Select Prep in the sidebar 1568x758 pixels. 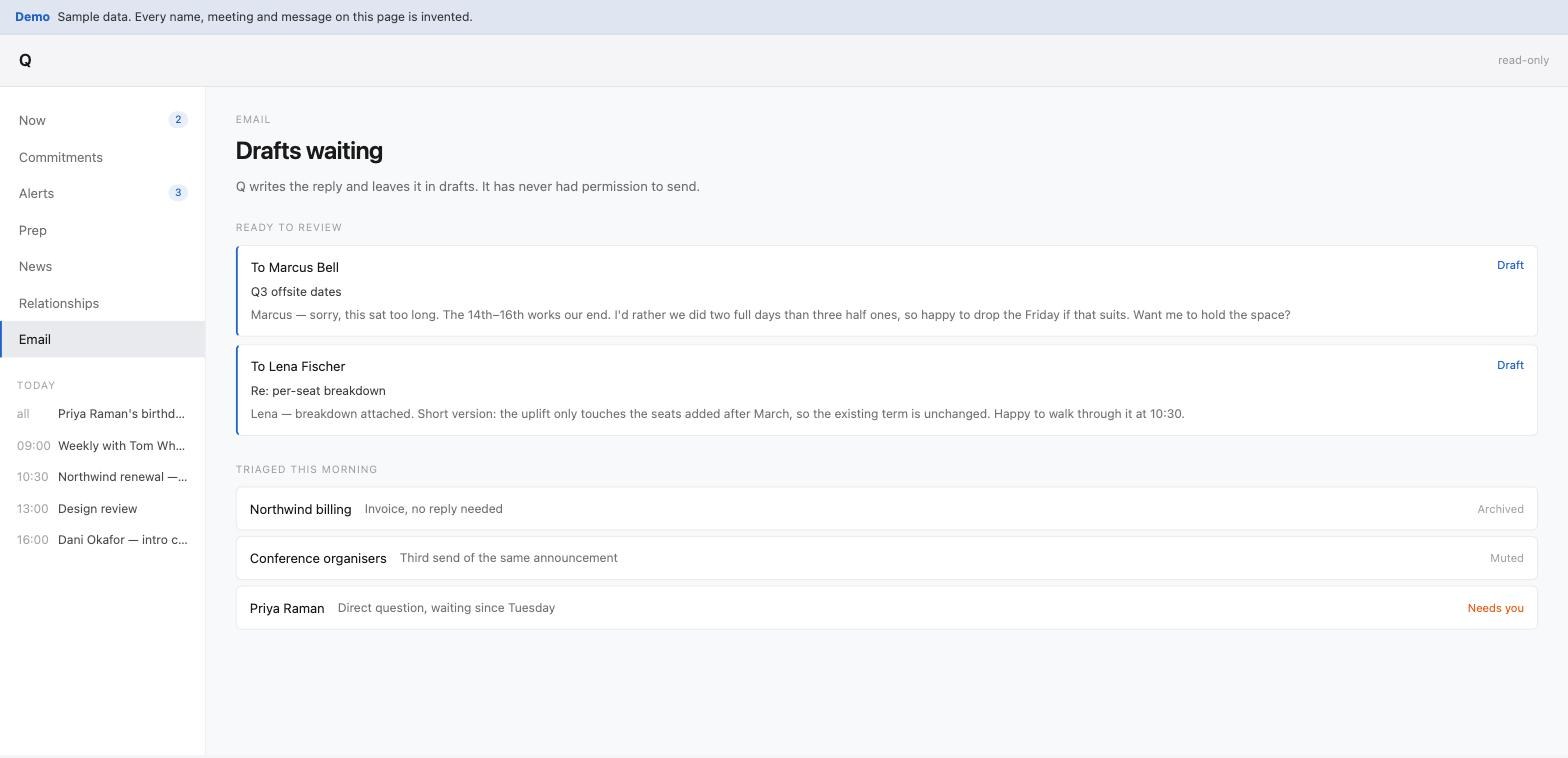[102, 230]
